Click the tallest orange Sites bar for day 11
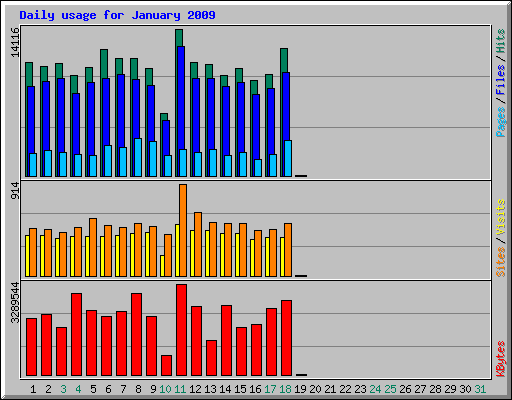 click(x=183, y=230)
